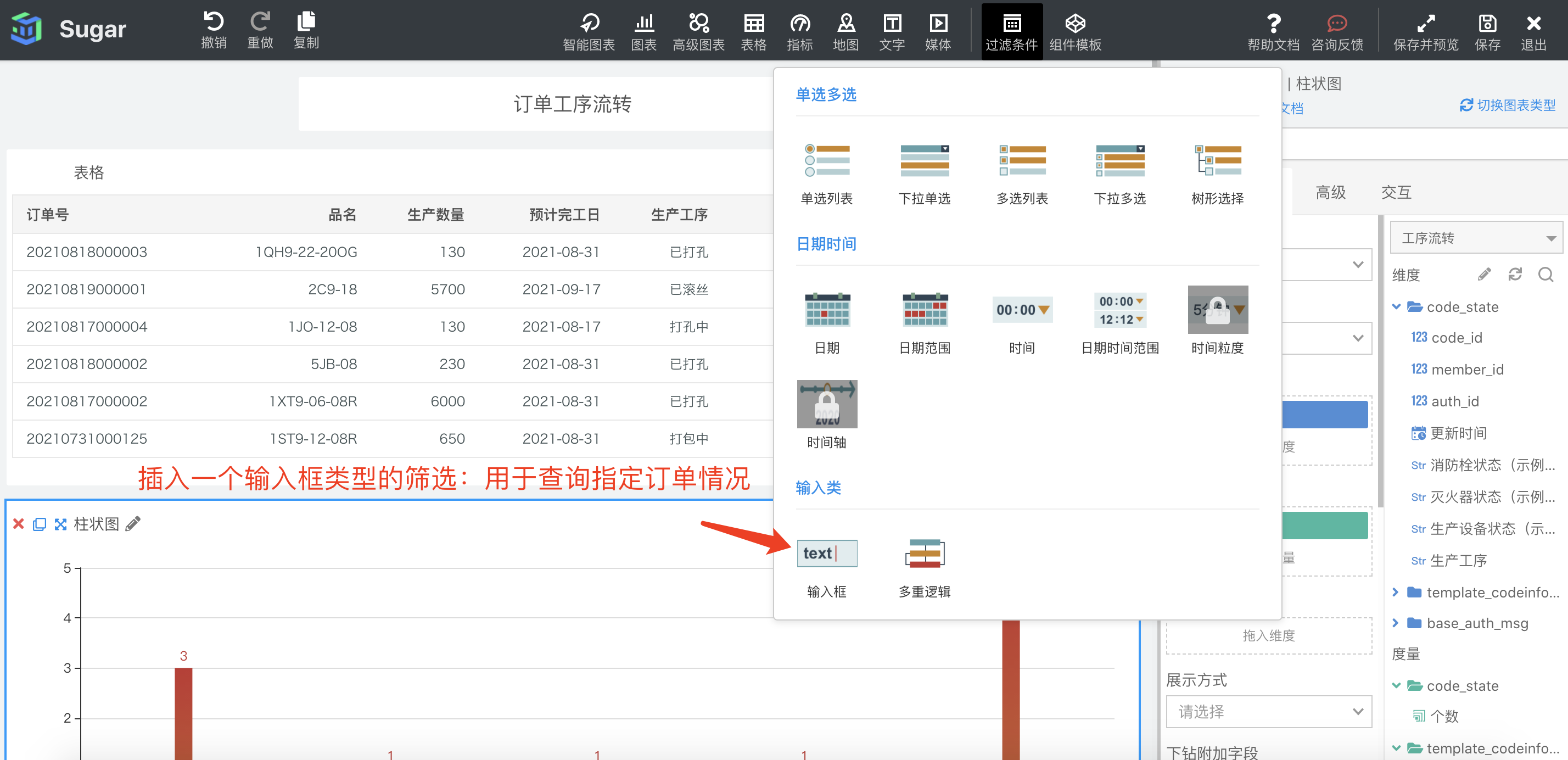Edit dimensions with the 维度 pencil icon

[1485, 275]
